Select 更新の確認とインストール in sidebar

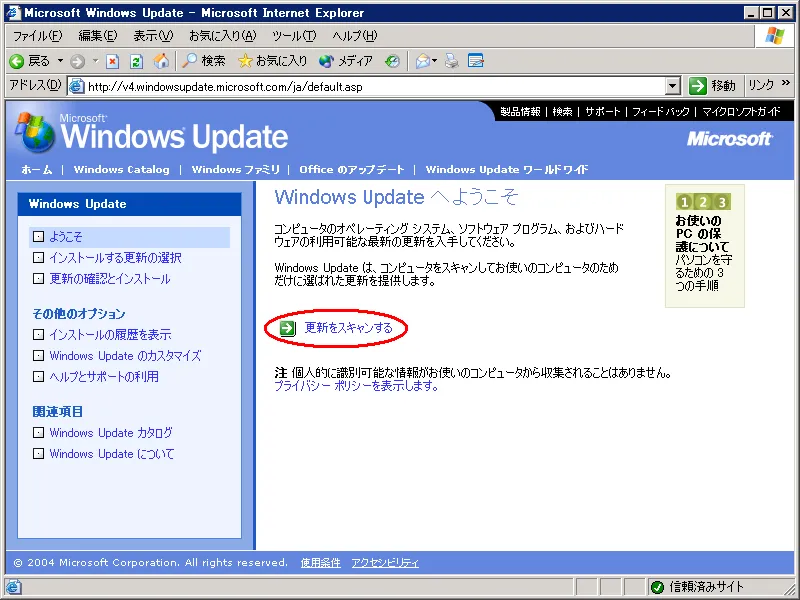(110, 279)
